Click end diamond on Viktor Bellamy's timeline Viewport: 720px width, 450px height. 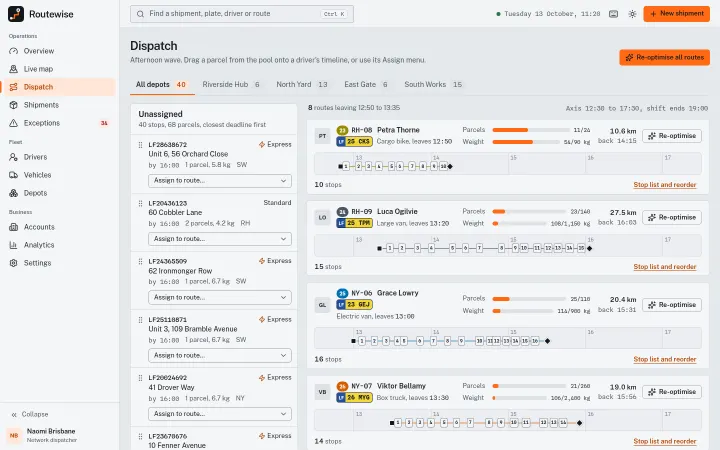click(579, 423)
